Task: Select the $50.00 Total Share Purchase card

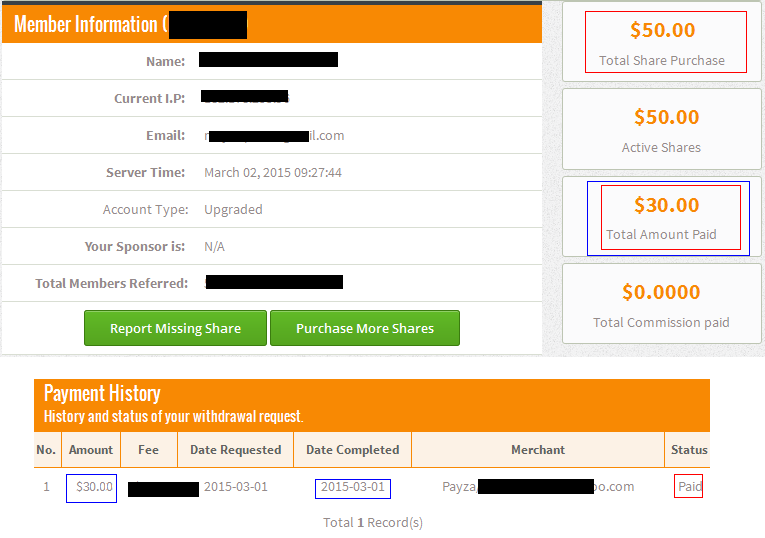Action: (661, 43)
